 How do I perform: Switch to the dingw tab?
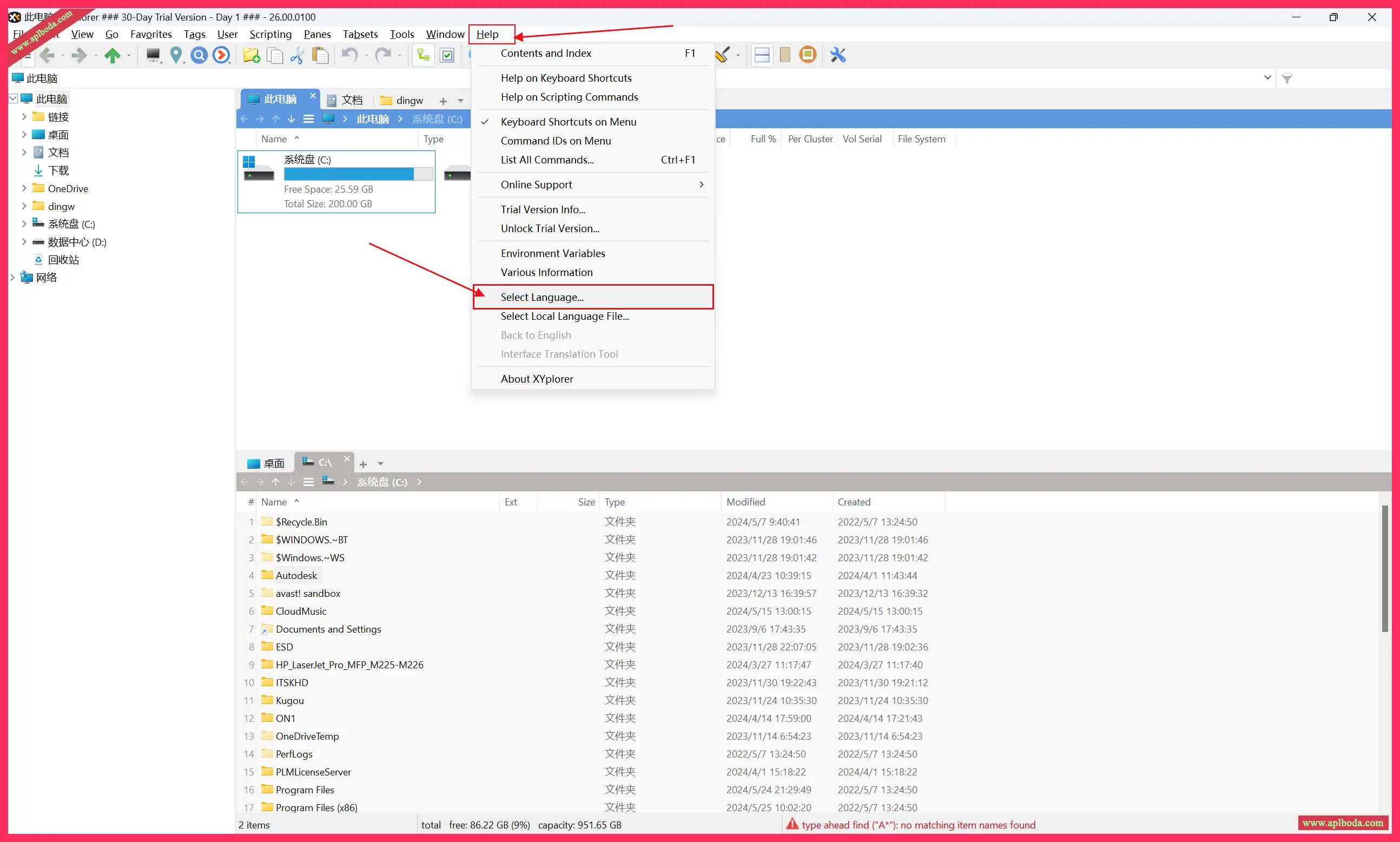[402, 101]
